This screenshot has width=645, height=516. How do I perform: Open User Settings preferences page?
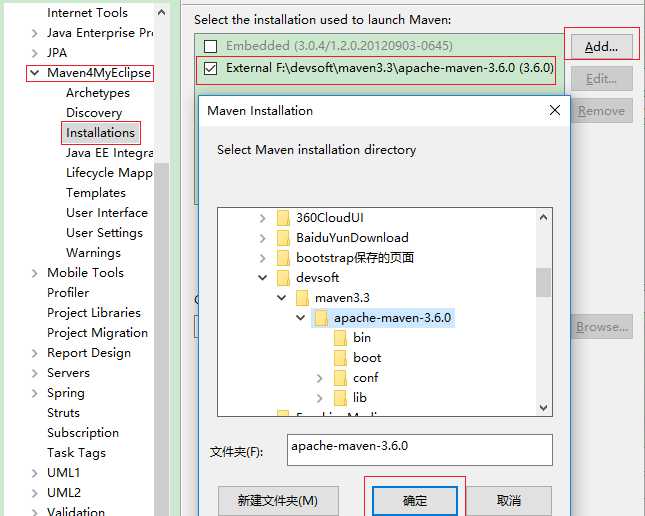coord(104,233)
